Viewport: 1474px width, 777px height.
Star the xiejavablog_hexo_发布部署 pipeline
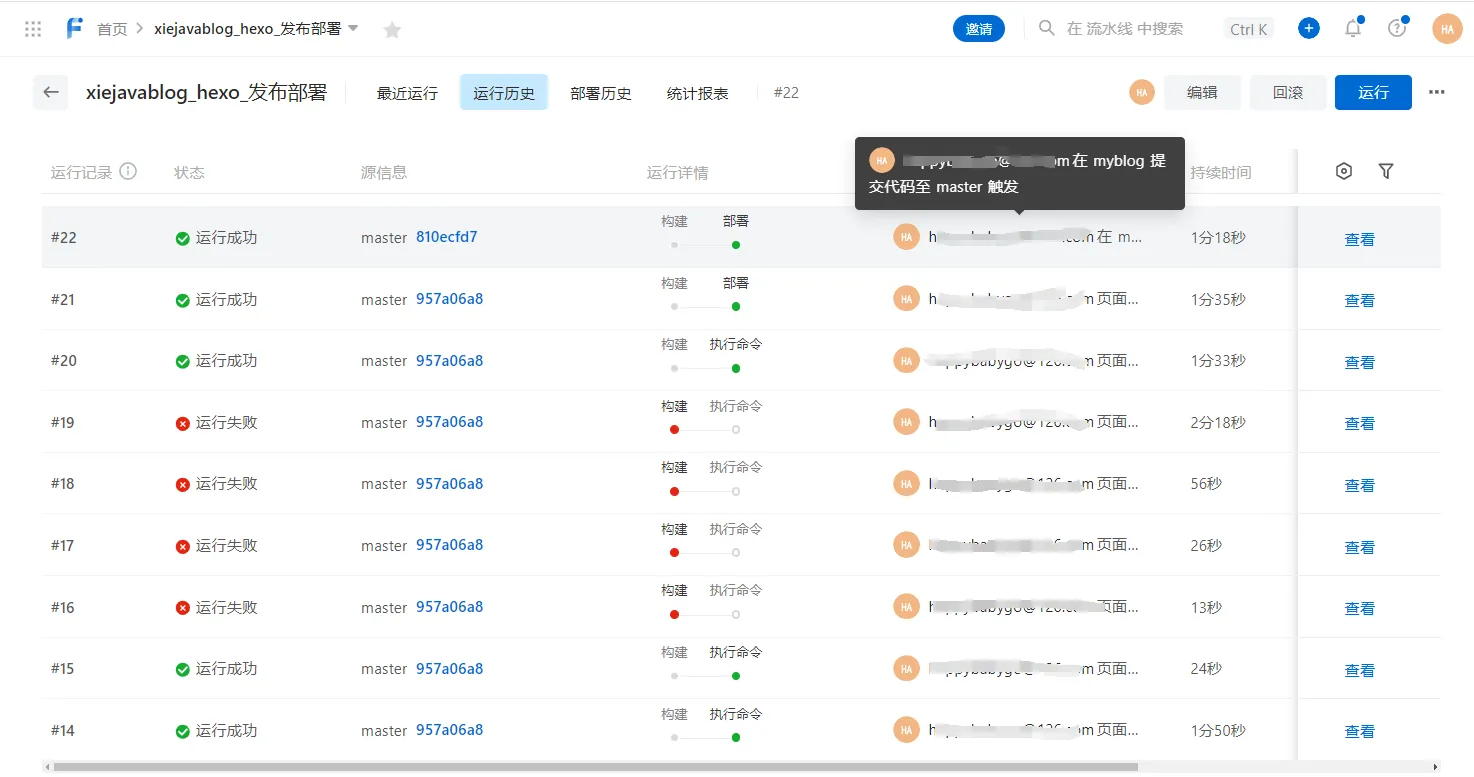[x=391, y=29]
